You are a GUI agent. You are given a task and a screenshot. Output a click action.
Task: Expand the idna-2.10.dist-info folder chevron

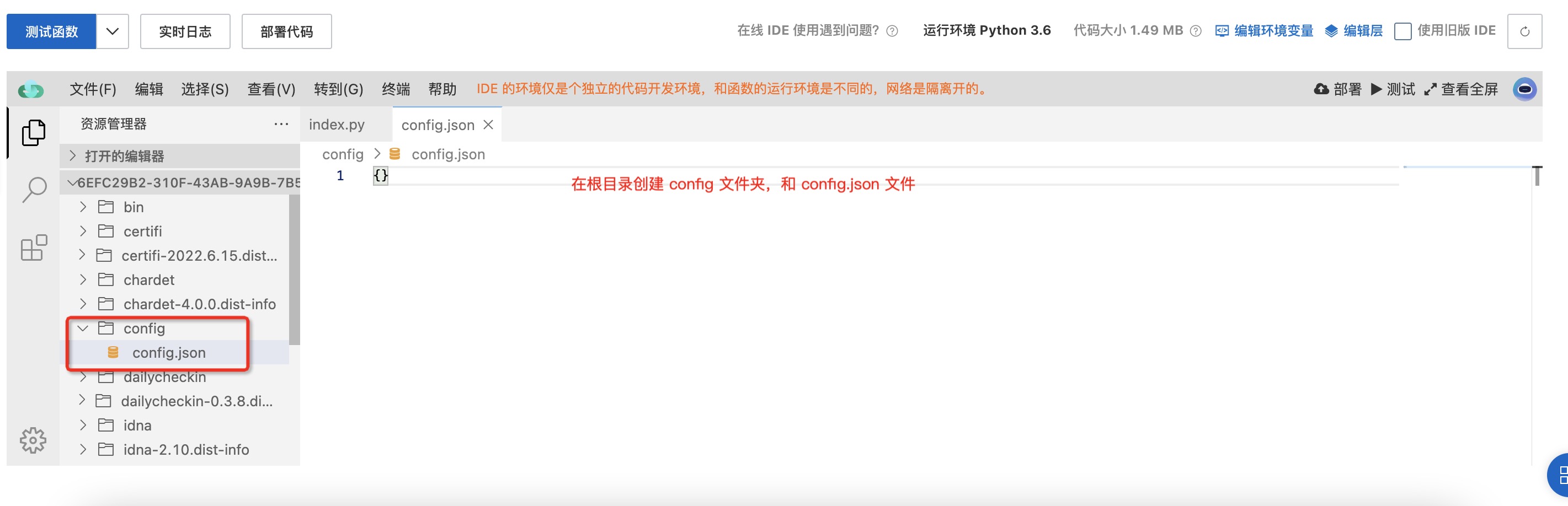(83, 449)
